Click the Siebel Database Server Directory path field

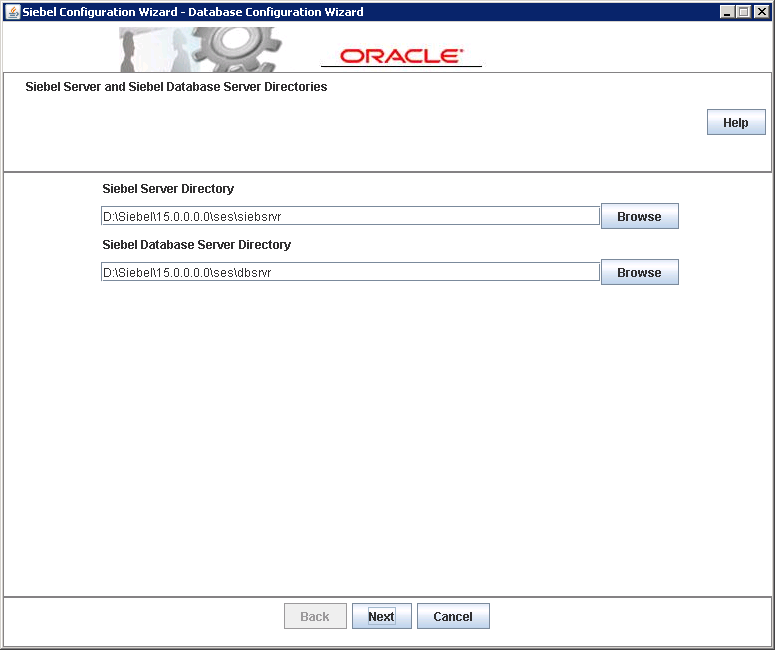click(350, 272)
